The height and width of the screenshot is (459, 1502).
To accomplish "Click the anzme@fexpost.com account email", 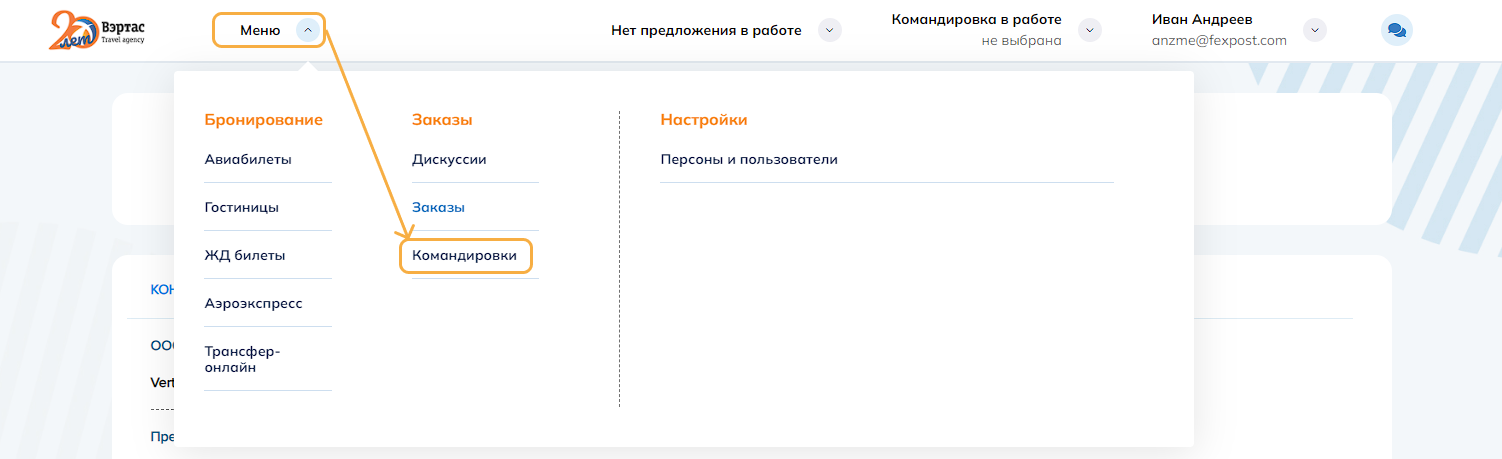I will (x=1219, y=41).
